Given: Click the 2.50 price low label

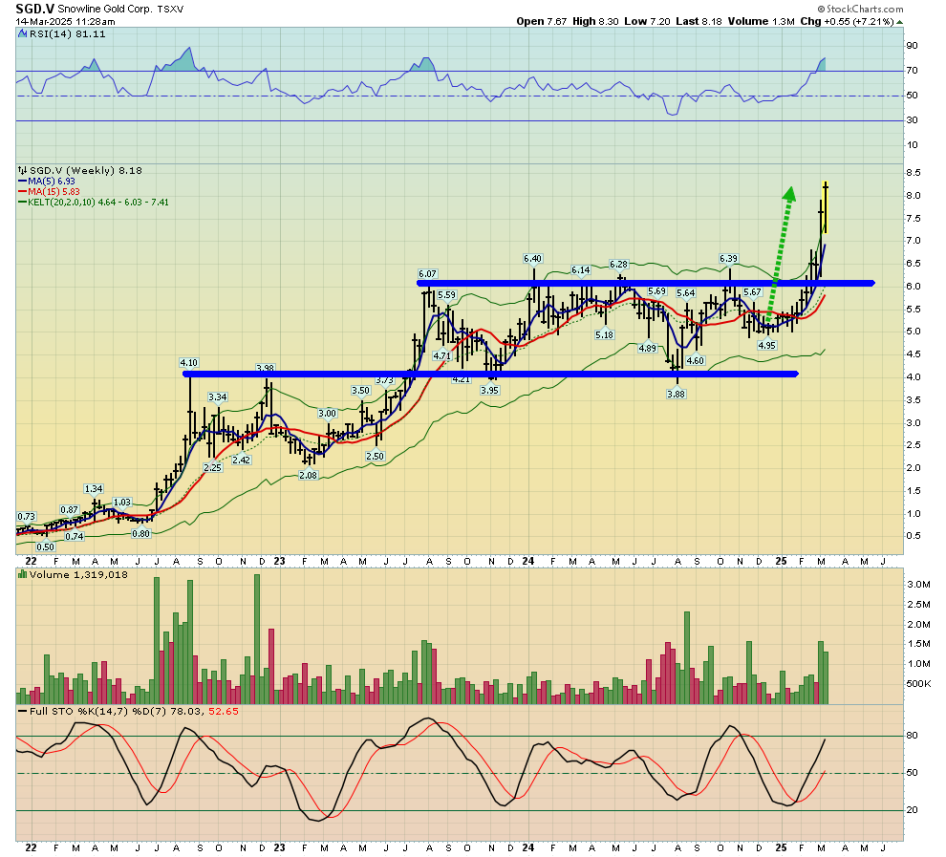Looking at the screenshot, I should 375,456.
